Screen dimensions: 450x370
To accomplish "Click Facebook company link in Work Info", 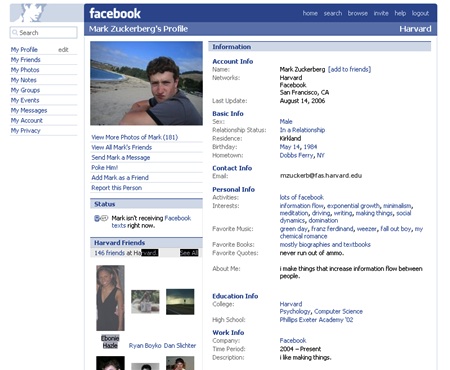I will 293,341.
